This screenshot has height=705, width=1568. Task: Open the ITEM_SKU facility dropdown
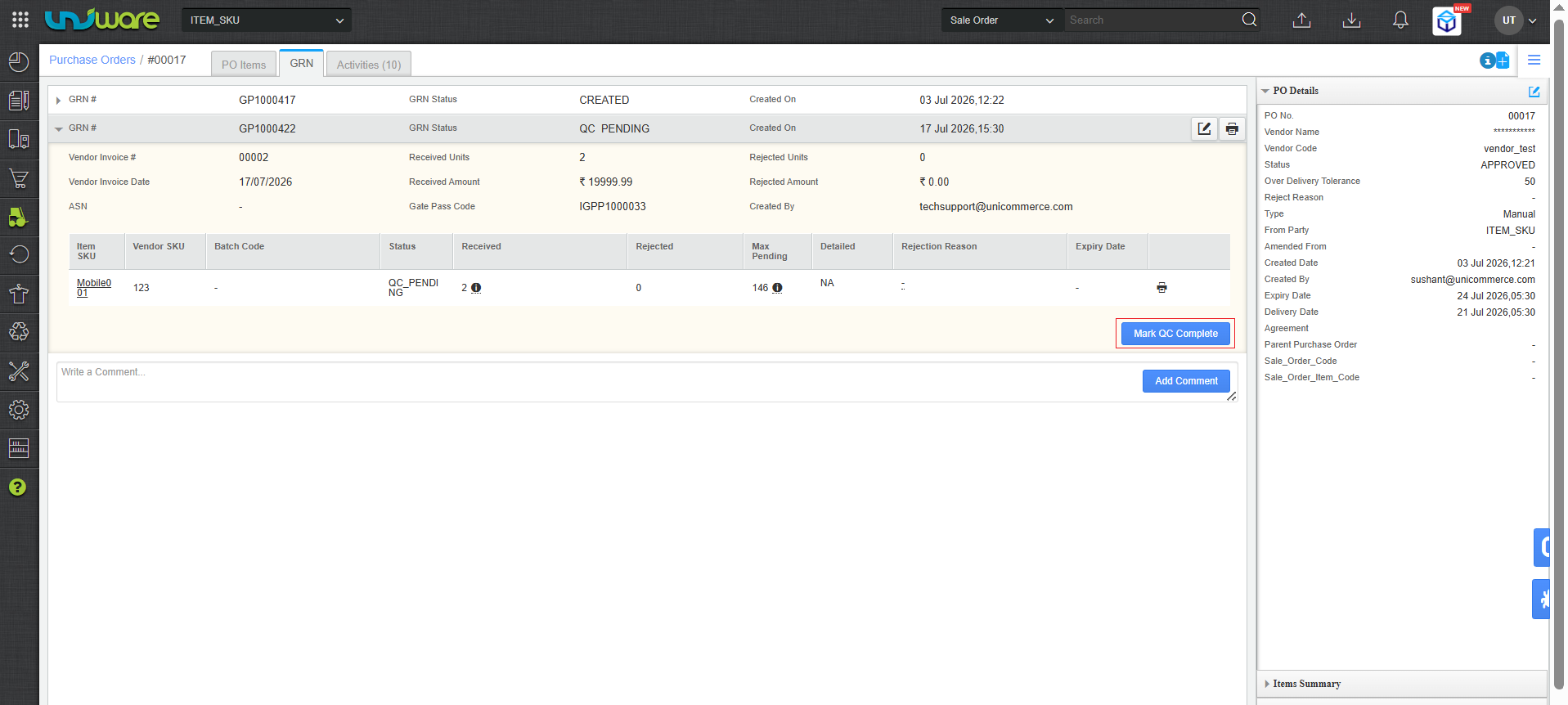tap(266, 20)
